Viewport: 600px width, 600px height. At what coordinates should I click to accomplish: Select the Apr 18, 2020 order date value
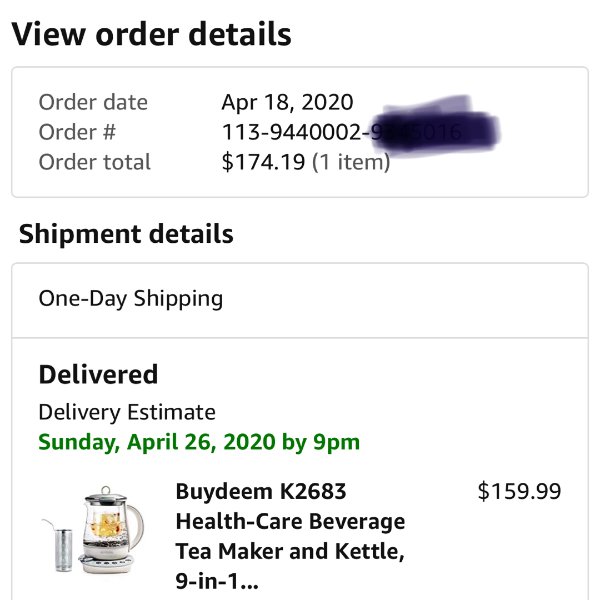(x=287, y=102)
